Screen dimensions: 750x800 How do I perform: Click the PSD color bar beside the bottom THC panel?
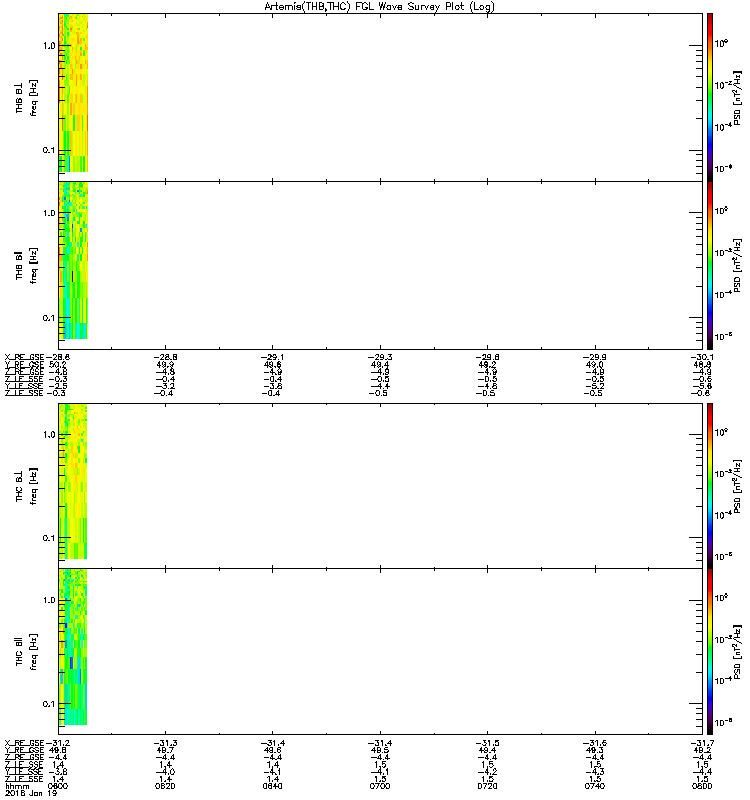pyautogui.click(x=710, y=652)
